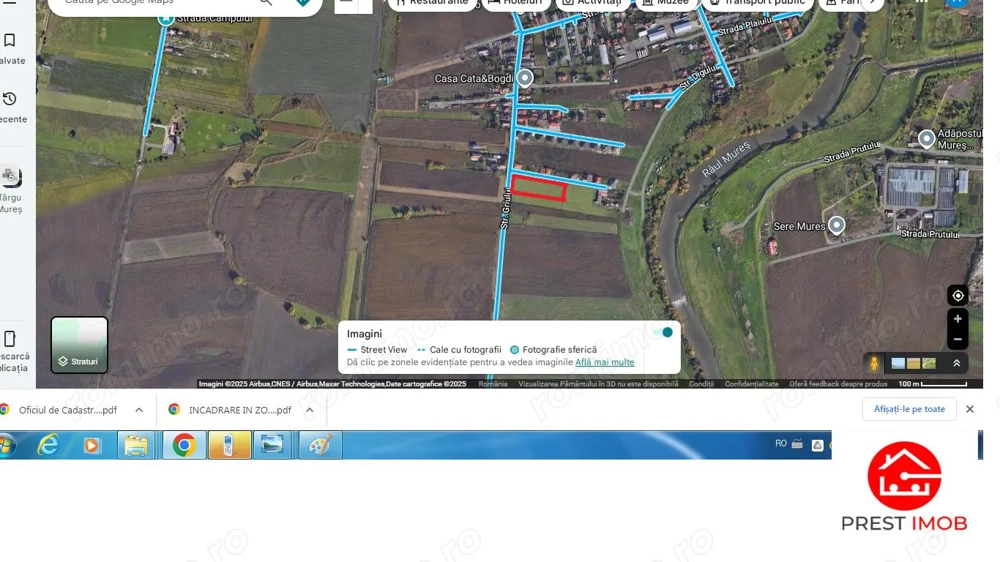Follow the Află mai multe link
This screenshot has height=562, width=1000.
[604, 362]
